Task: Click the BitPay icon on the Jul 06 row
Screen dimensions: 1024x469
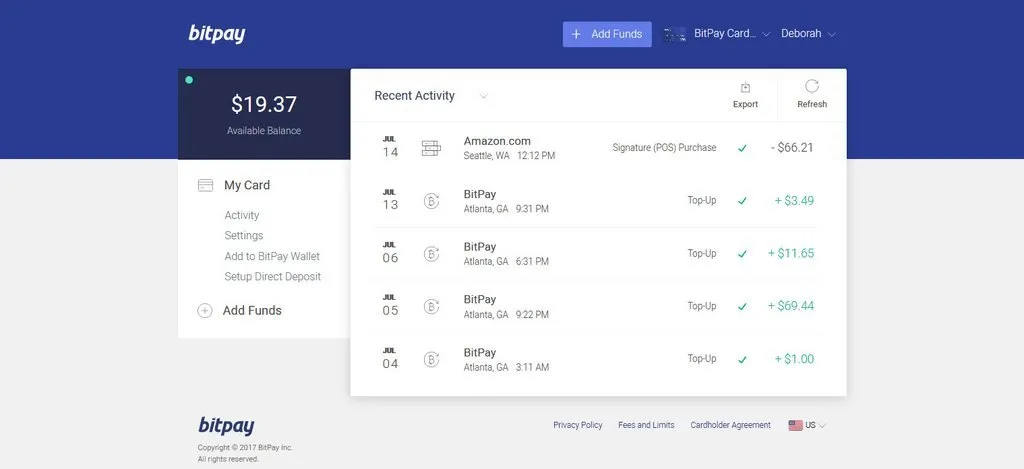Action: tap(431, 253)
